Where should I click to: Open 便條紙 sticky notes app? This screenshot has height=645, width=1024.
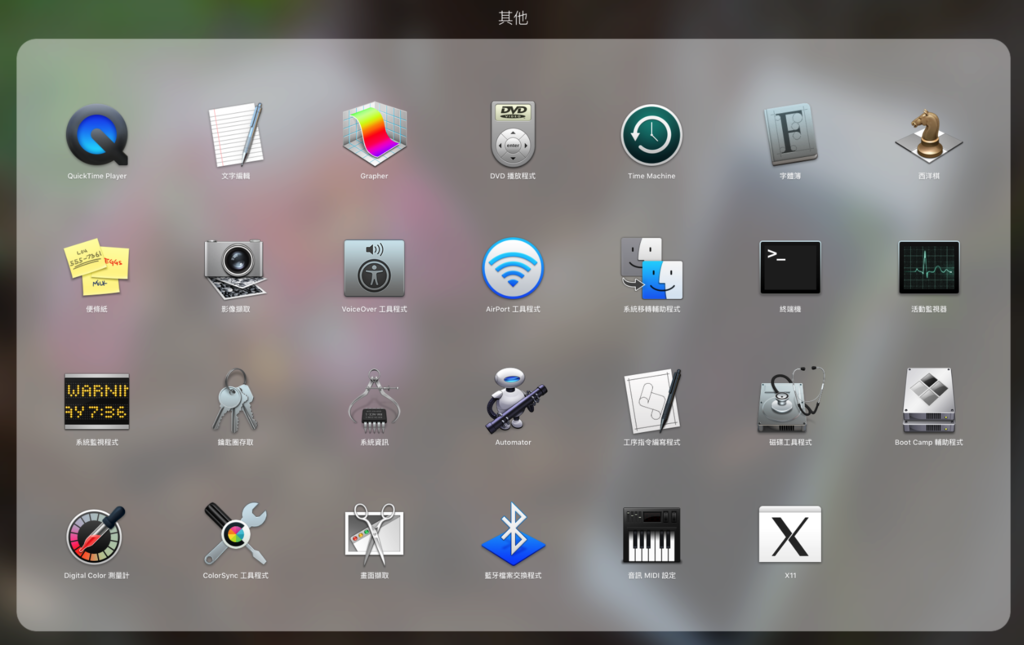[x=97, y=268]
